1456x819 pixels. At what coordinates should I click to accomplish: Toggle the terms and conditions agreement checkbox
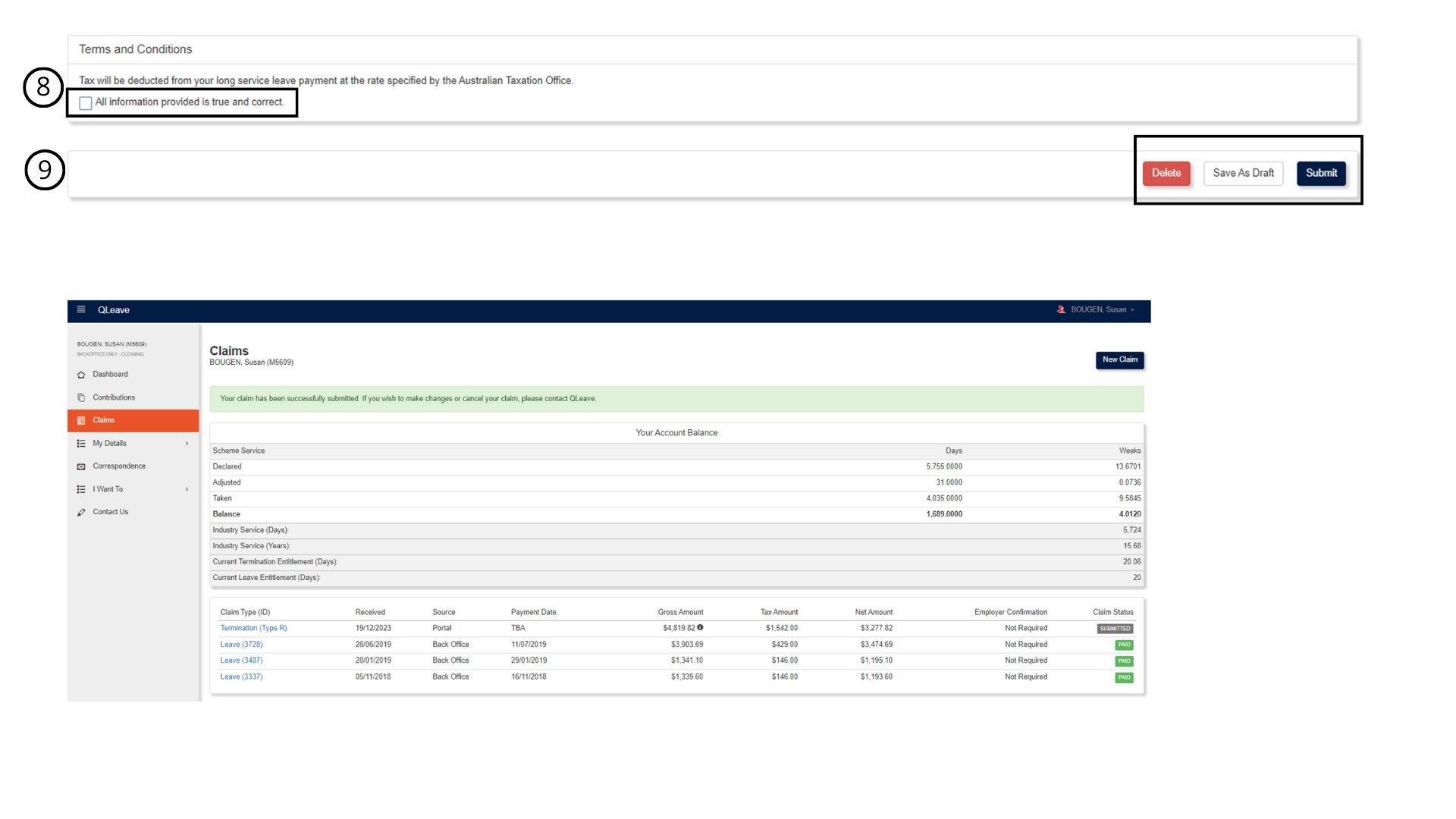[85, 102]
